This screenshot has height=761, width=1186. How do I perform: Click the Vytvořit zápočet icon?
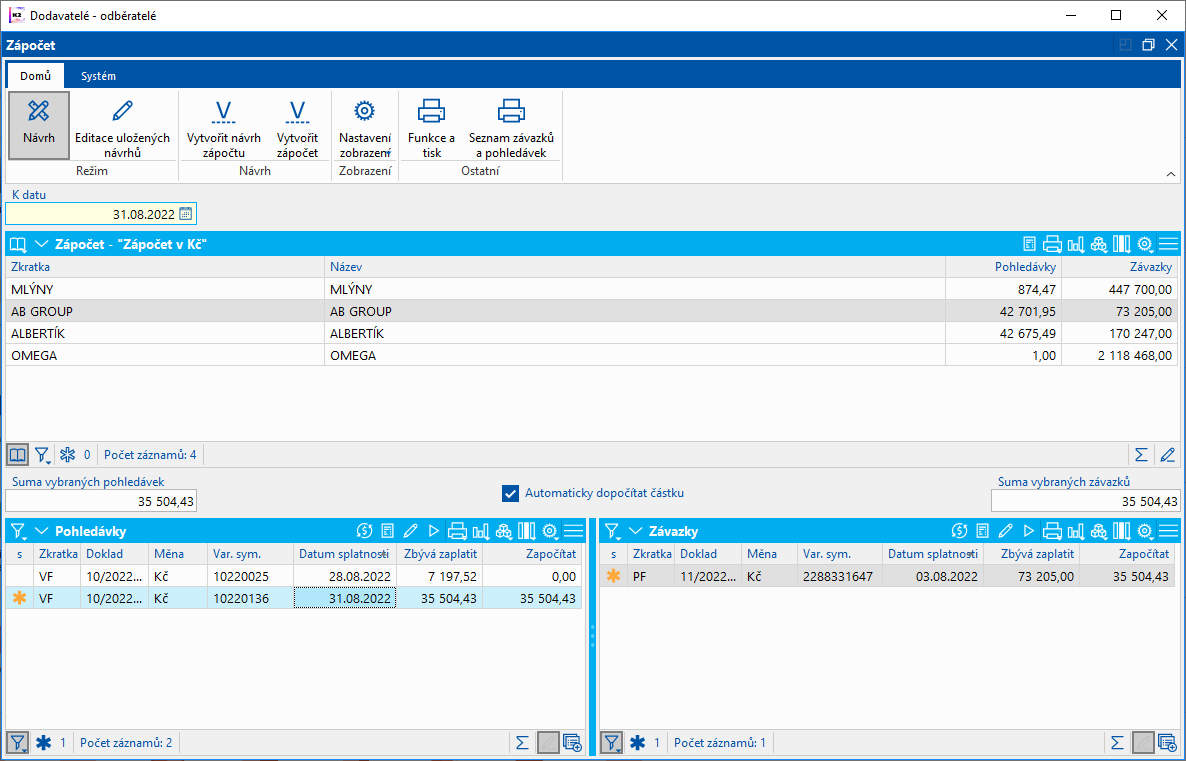[297, 111]
